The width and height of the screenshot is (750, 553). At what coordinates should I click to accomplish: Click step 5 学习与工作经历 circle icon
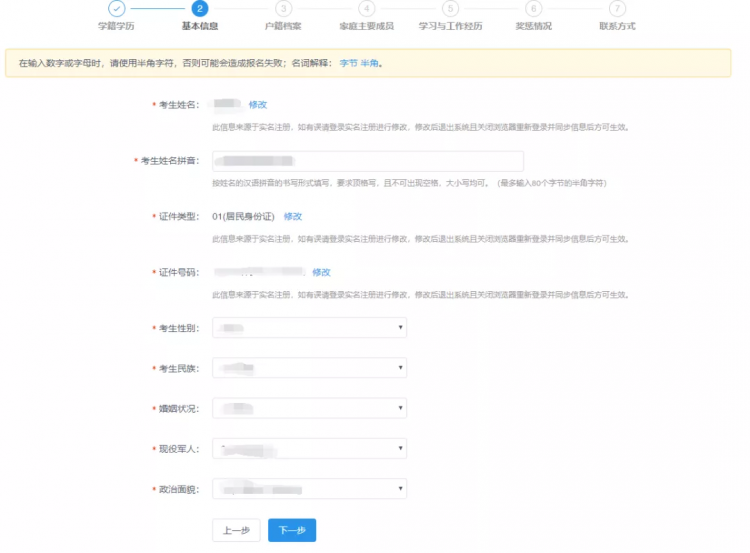tap(450, 8)
